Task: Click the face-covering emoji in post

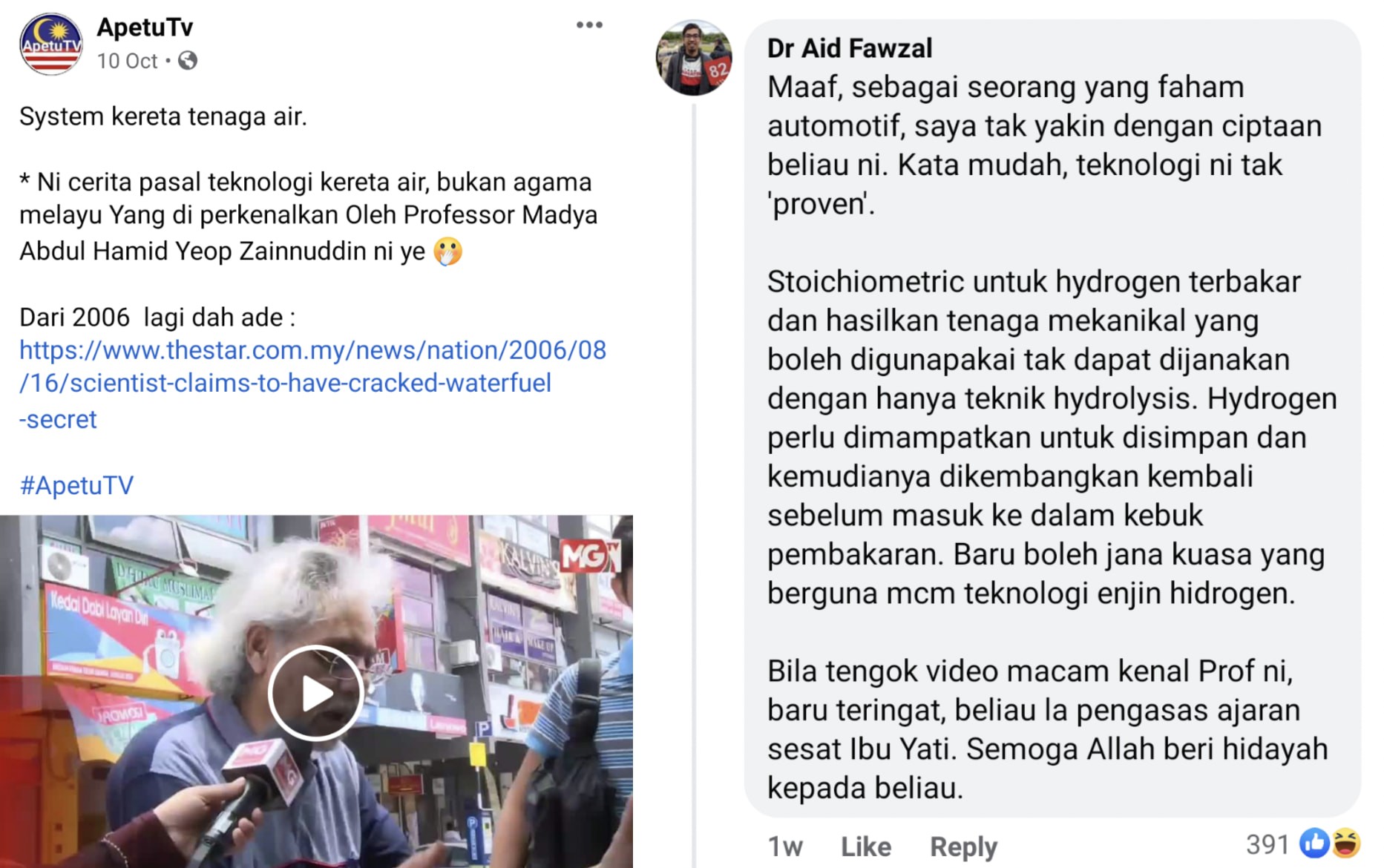Action: tap(448, 251)
